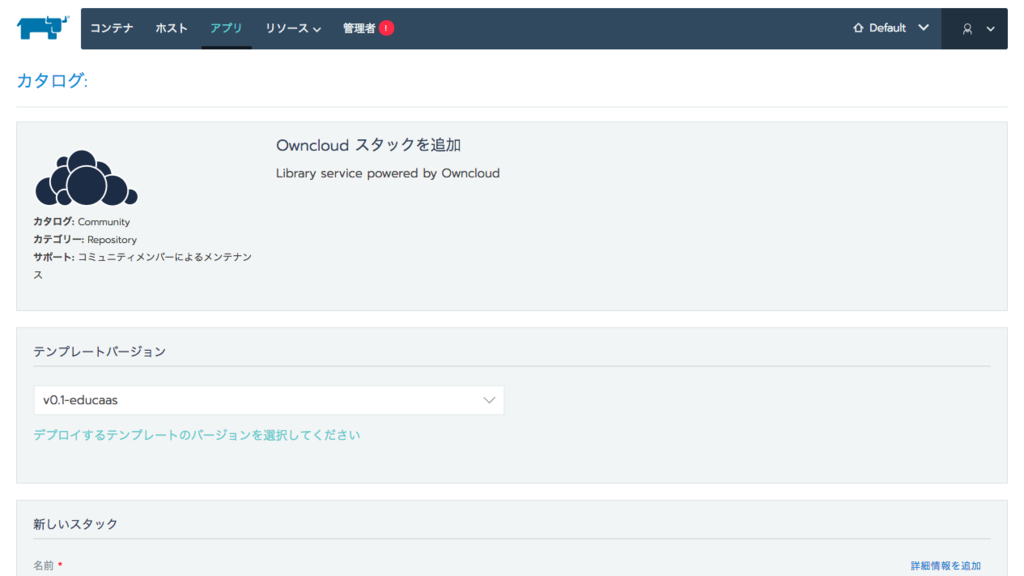Open the v0.1-educaas template version dropdown
The image size is (1024, 576).
pyautogui.click(x=269, y=400)
